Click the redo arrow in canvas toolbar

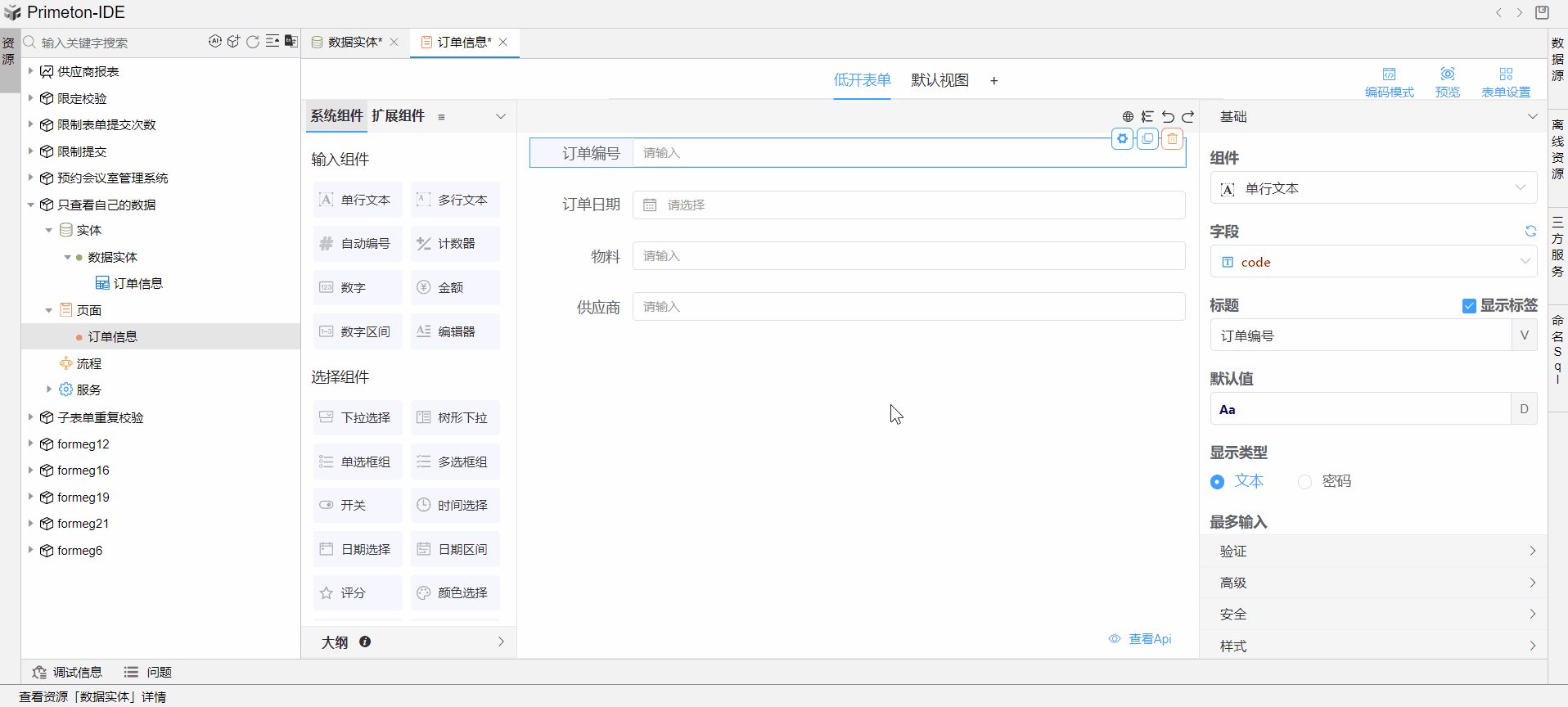[1187, 117]
